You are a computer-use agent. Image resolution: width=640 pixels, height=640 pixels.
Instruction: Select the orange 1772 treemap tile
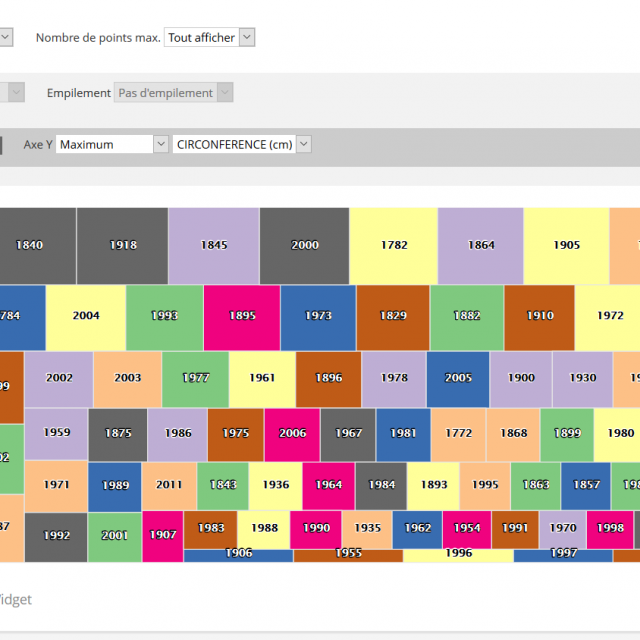coord(458,433)
